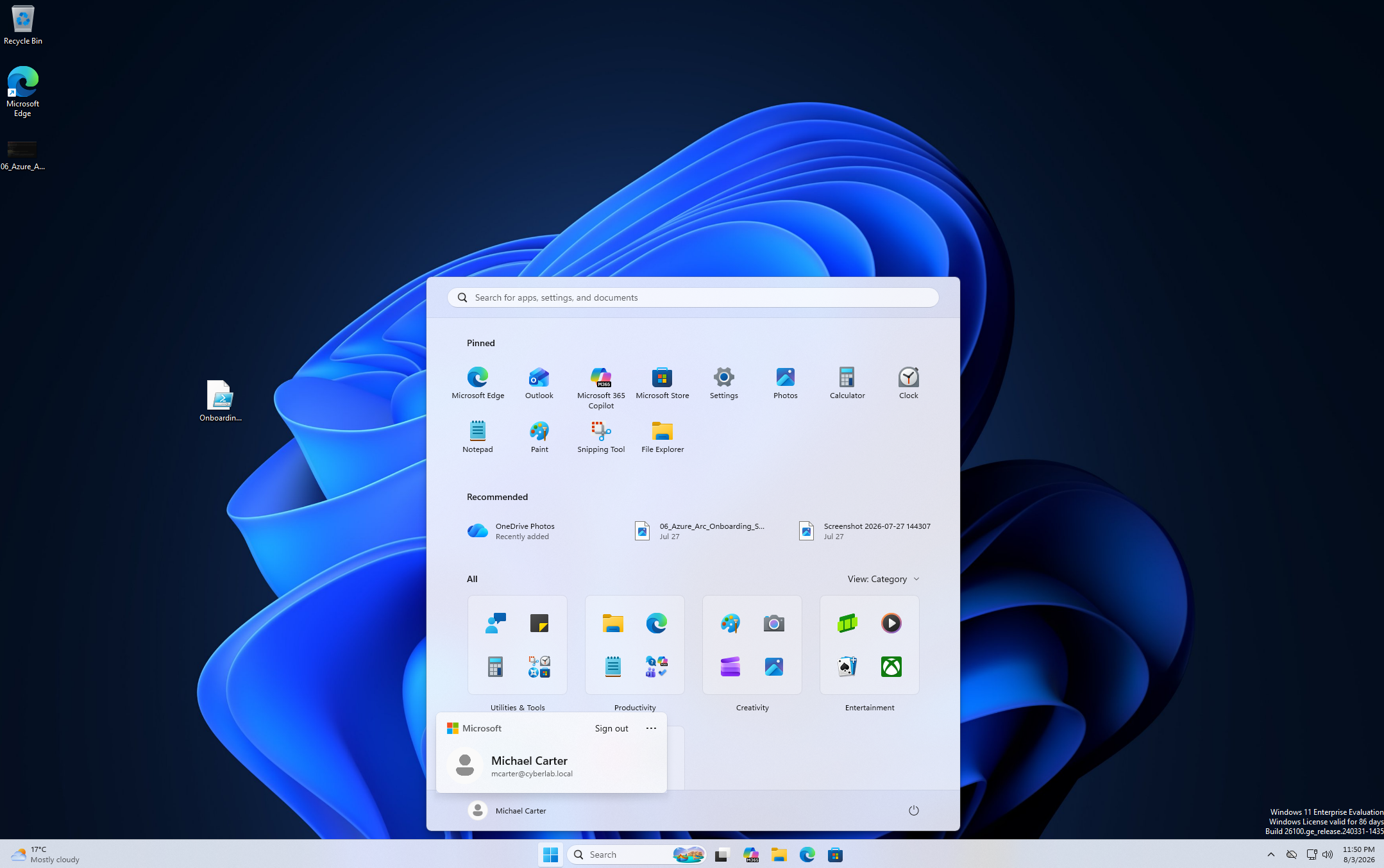
Task: Open account flyout more options ellipsis
Action: (651, 728)
